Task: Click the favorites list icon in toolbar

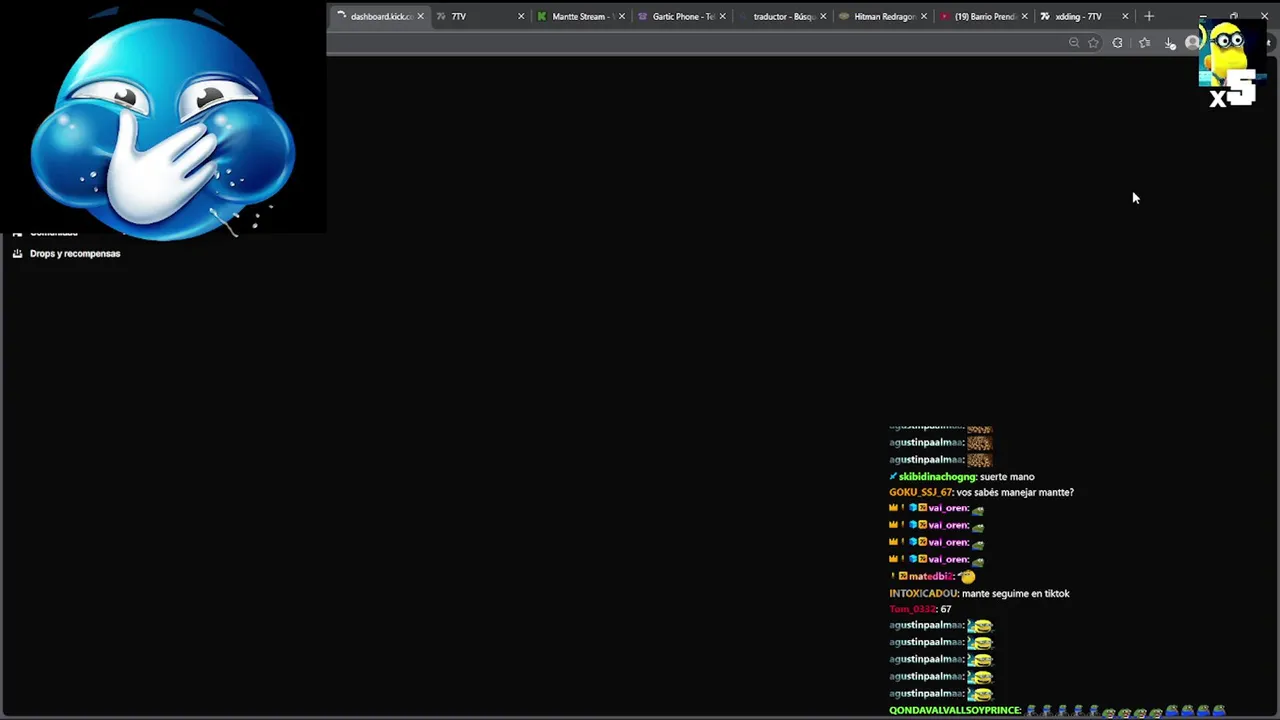Action: 1144,42
